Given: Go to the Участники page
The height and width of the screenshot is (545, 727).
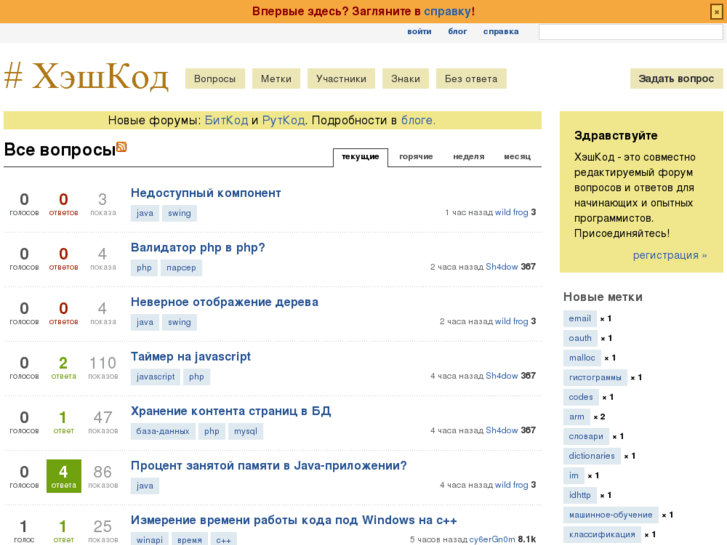Looking at the screenshot, I should click(341, 79).
